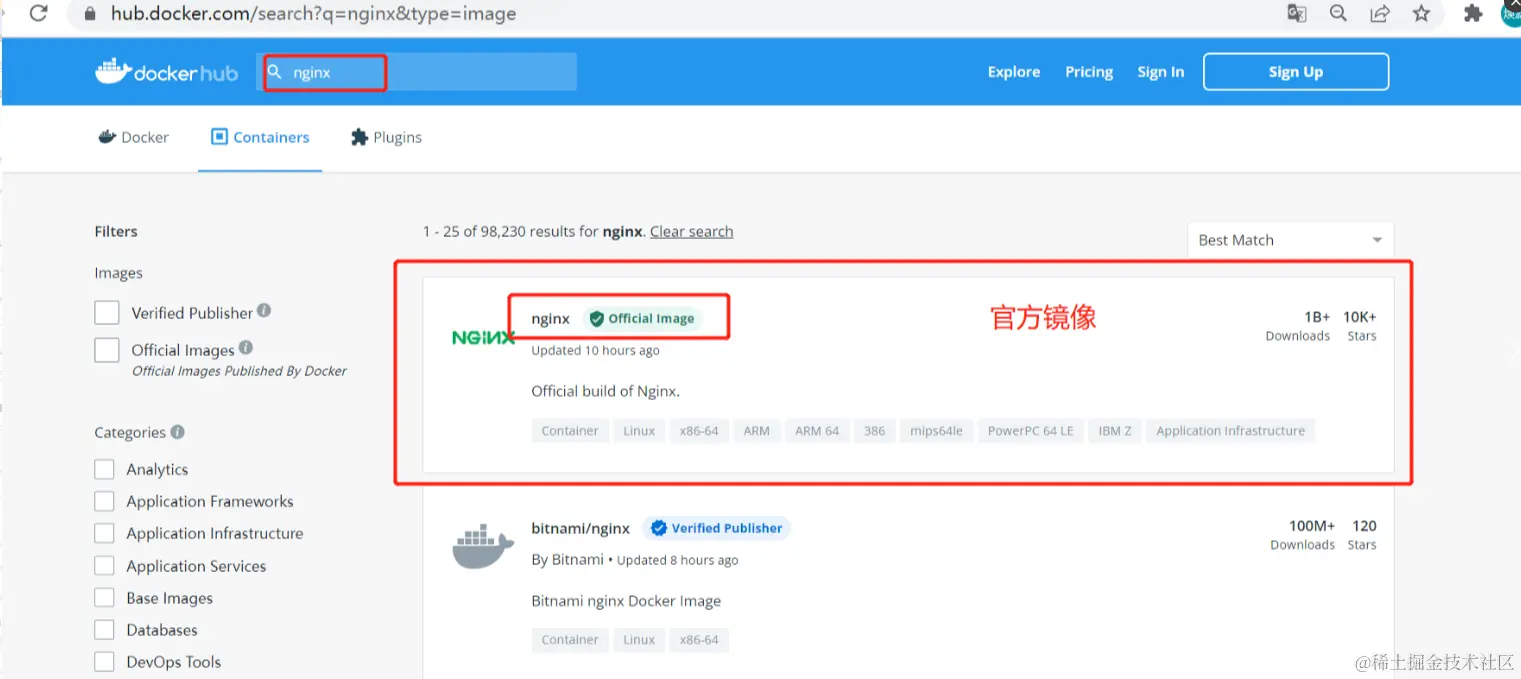The image size is (1521, 679).
Task: Switch to the Containers tab
Action: [x=260, y=137]
